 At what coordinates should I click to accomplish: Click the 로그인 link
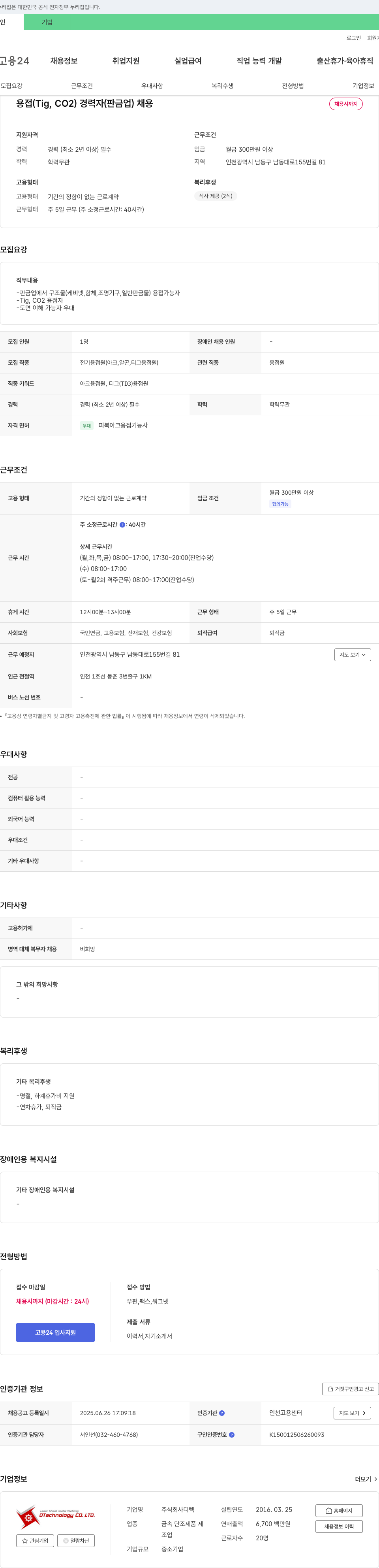(x=353, y=38)
